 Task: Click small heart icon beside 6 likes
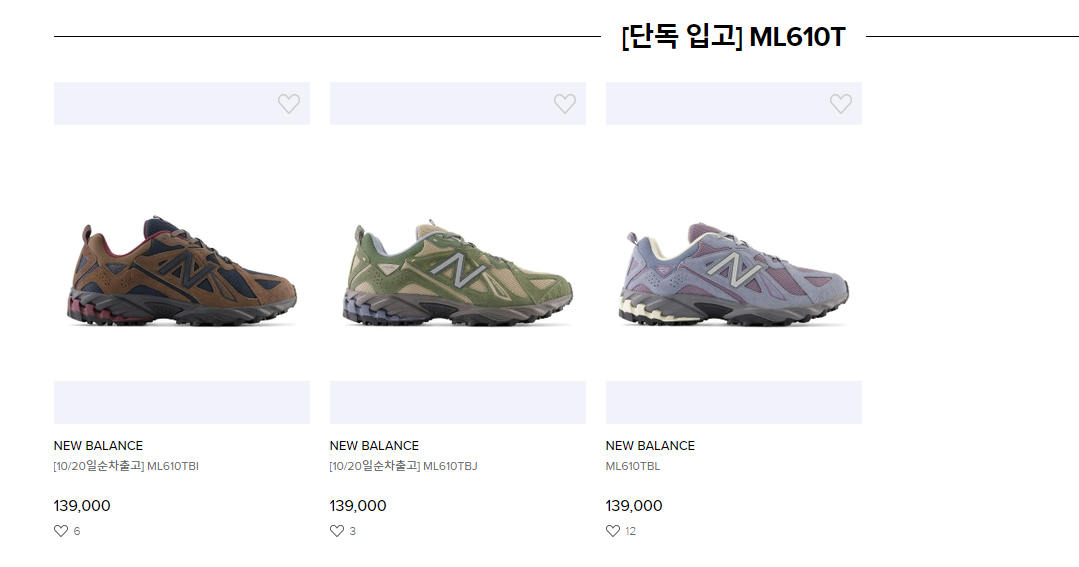[x=61, y=531]
